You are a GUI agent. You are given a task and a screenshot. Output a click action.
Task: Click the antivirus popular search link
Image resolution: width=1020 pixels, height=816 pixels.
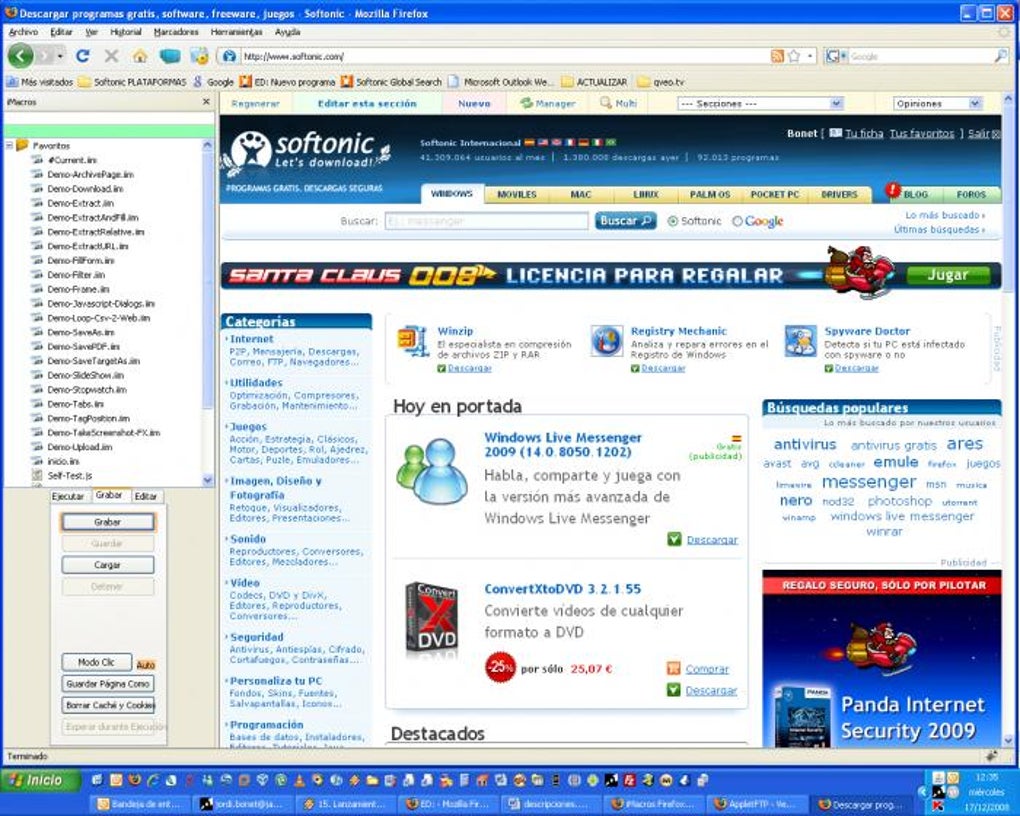[805, 444]
